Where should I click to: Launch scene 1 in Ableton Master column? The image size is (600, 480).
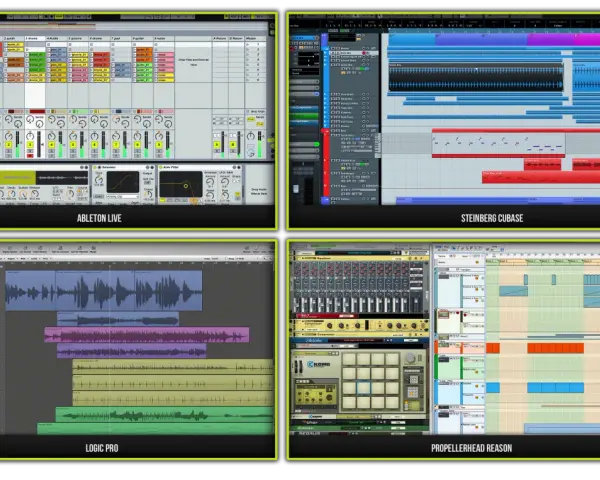[248, 45]
